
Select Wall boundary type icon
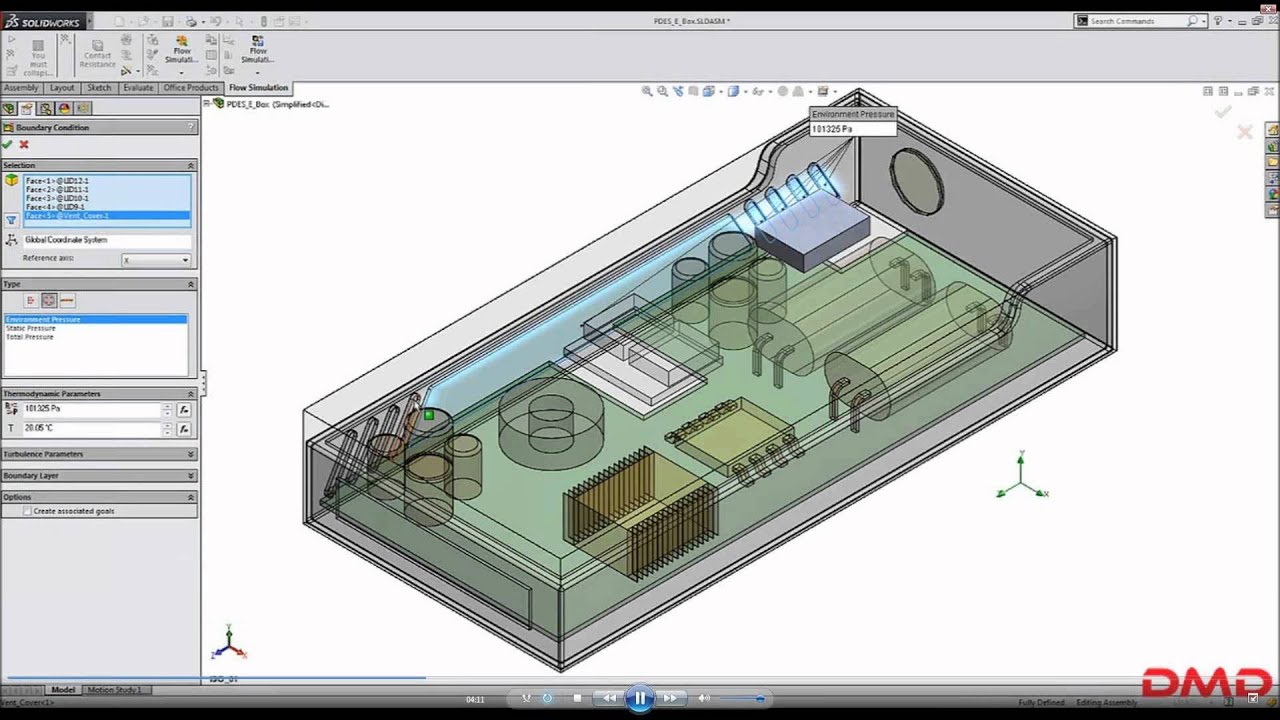(x=67, y=300)
